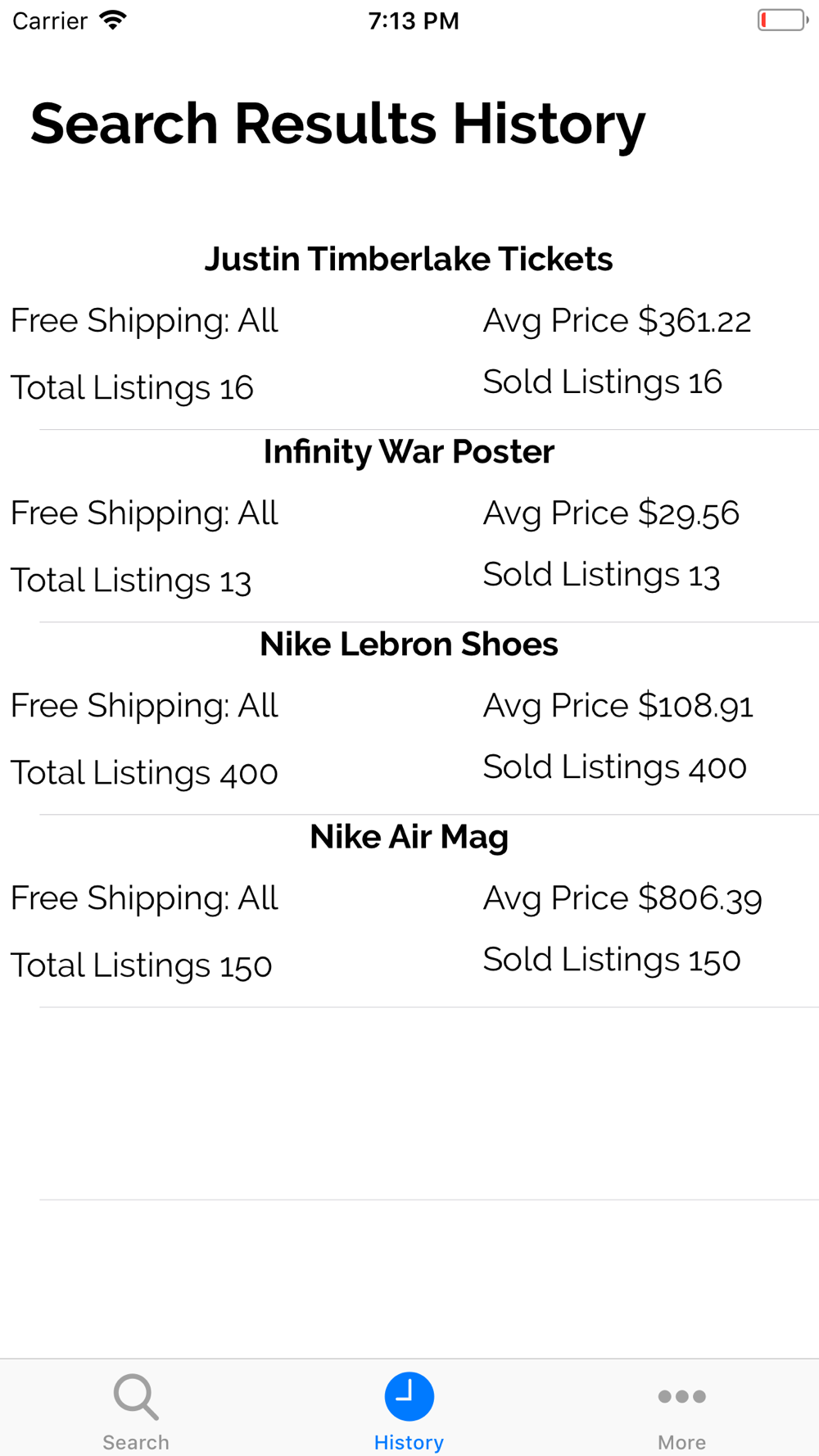Tap Avg Price $29.56 text
Image resolution: width=819 pixels, height=1456 pixels.
pyautogui.click(x=611, y=513)
